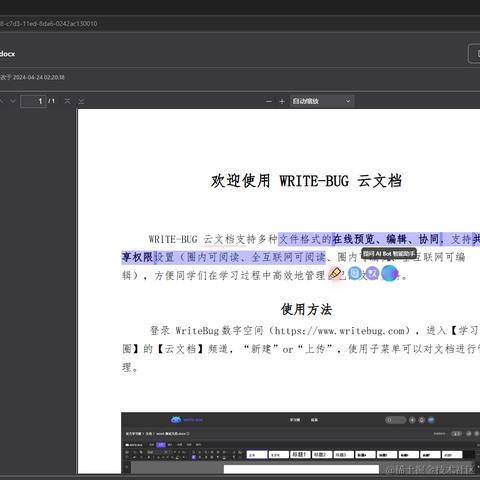Screen dimensions: 480x480
Task: Click the highlighted text 享权限
Action: (x=137, y=257)
